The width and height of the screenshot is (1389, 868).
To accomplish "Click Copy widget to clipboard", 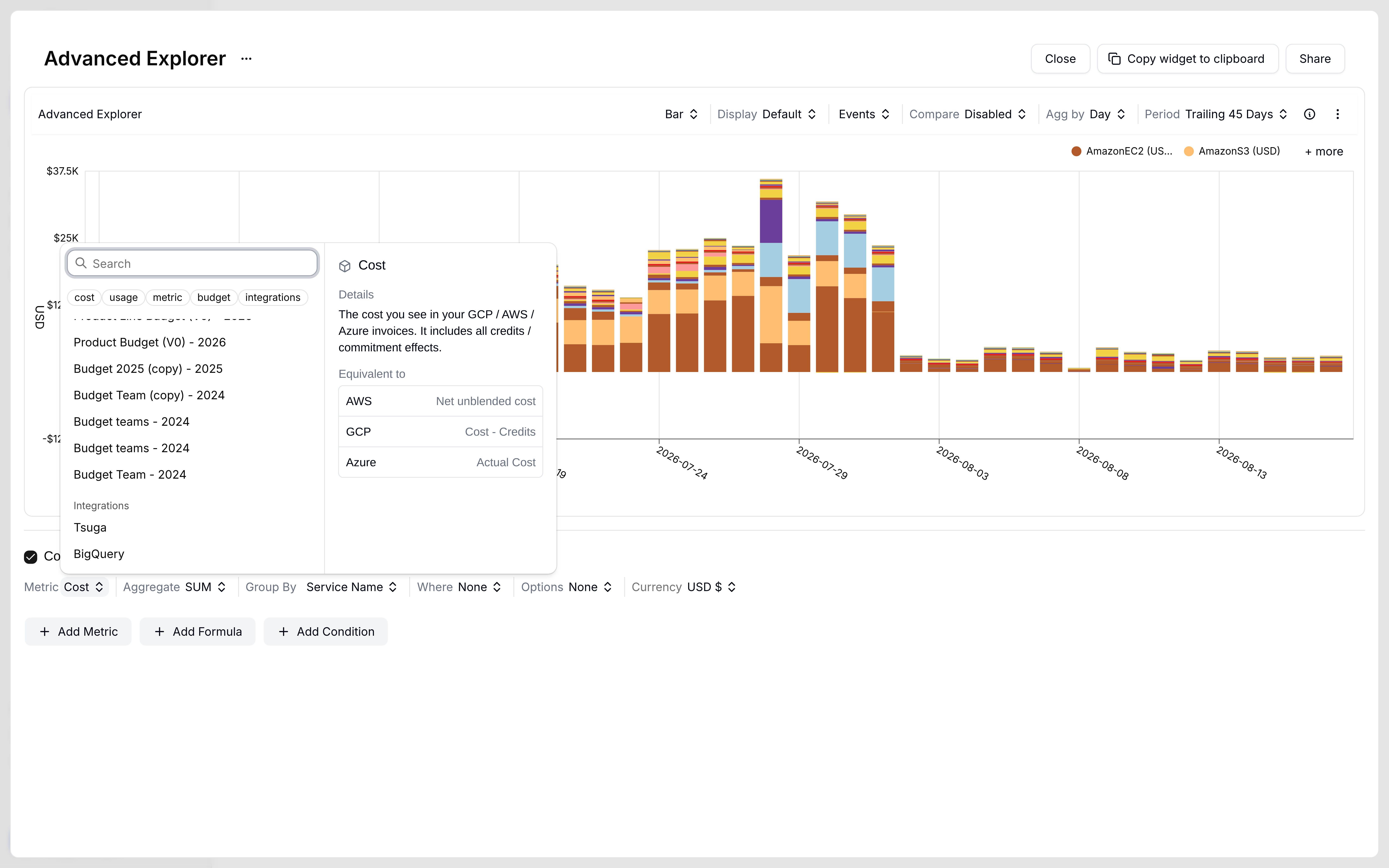I will point(1187,58).
